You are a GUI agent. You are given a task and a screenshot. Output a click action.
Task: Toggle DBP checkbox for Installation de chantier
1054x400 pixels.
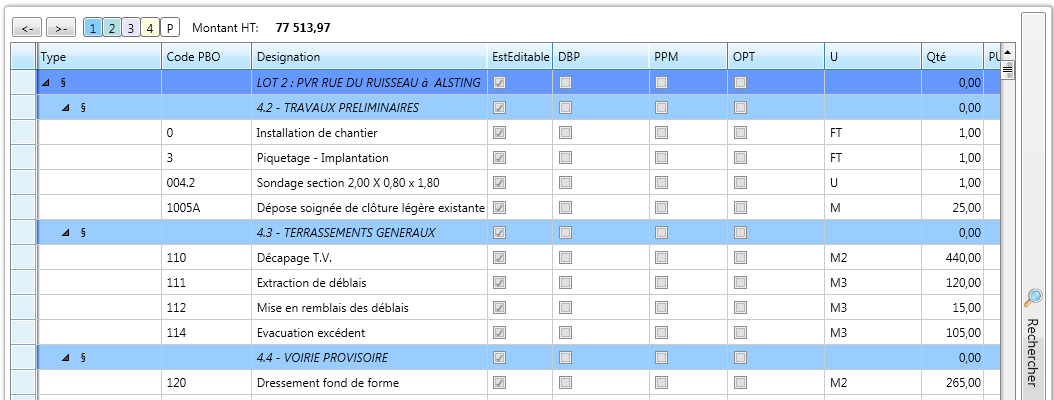[565, 132]
